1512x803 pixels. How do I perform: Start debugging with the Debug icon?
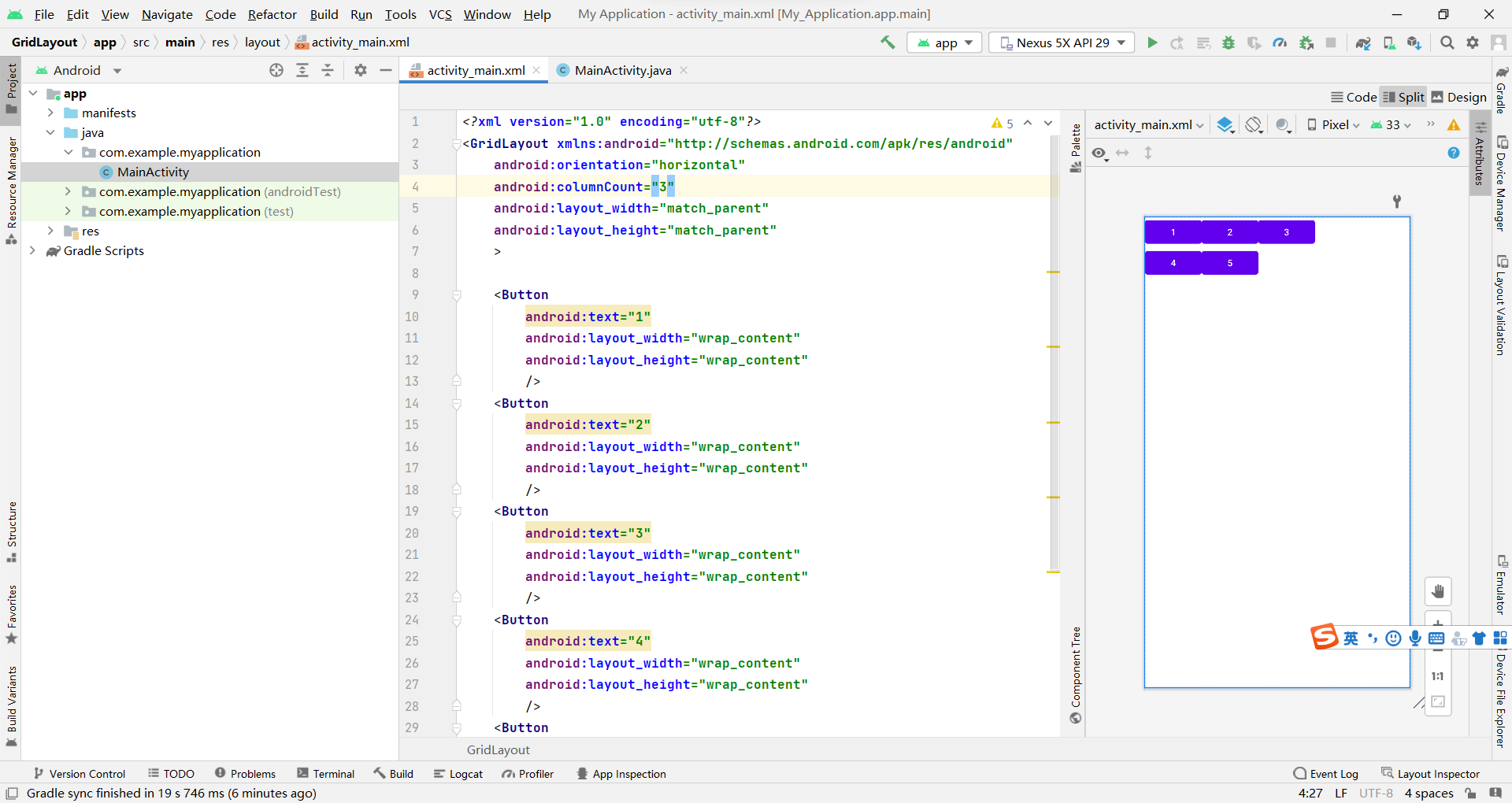click(1228, 43)
